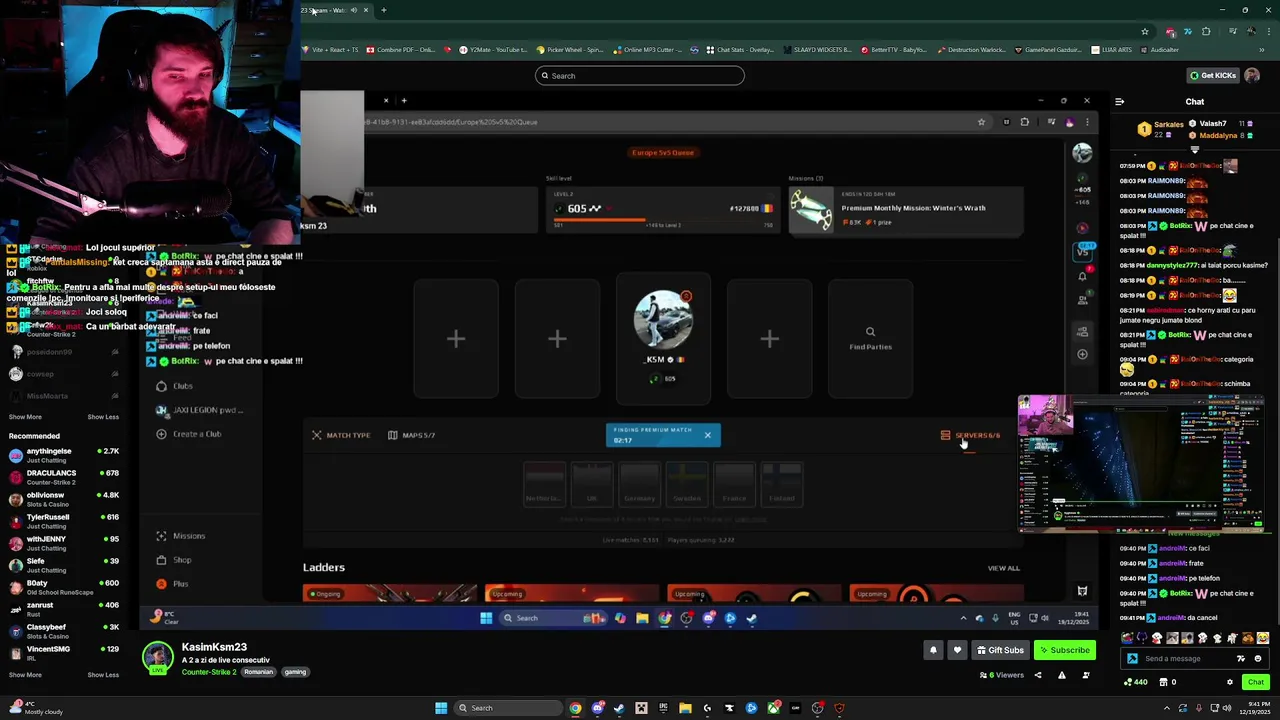The height and width of the screenshot is (720, 1280).
Task: Open VincentSMG recommended channel
Action: [63, 653]
